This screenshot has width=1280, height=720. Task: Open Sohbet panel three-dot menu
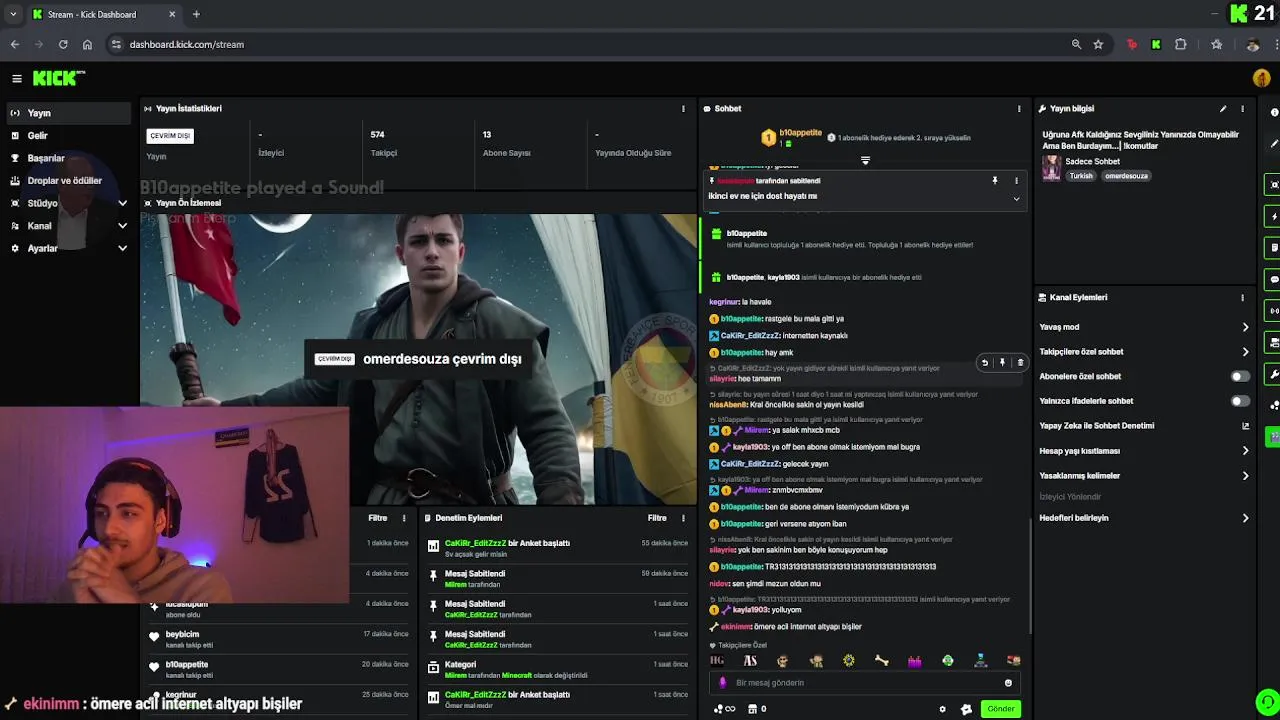[1019, 108]
